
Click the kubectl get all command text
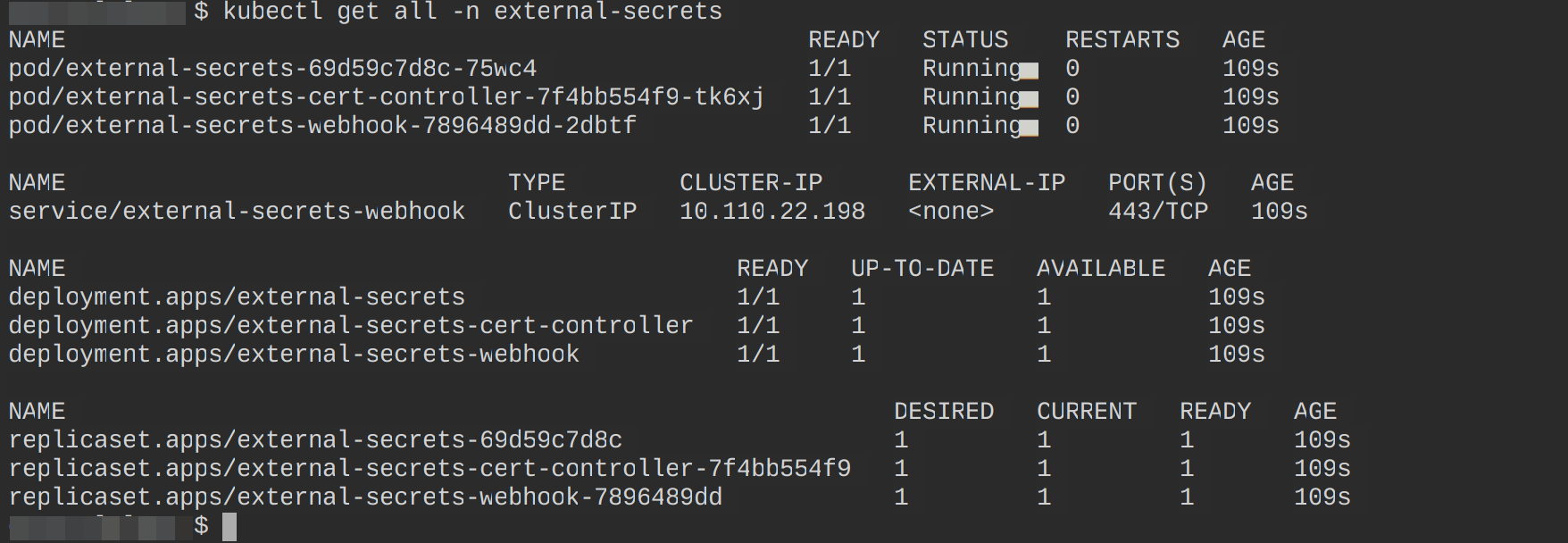tap(471, 12)
